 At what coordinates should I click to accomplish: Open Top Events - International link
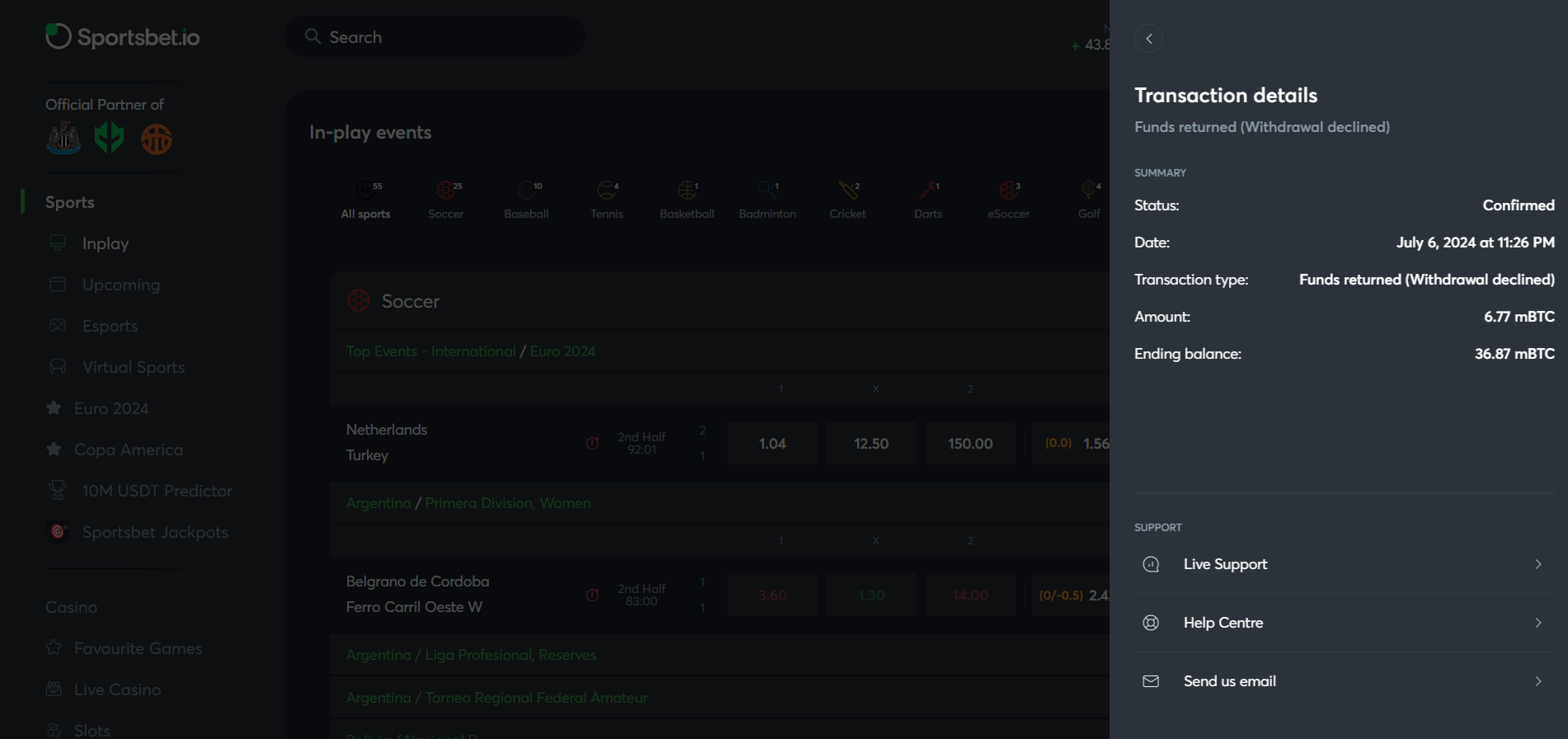(431, 351)
